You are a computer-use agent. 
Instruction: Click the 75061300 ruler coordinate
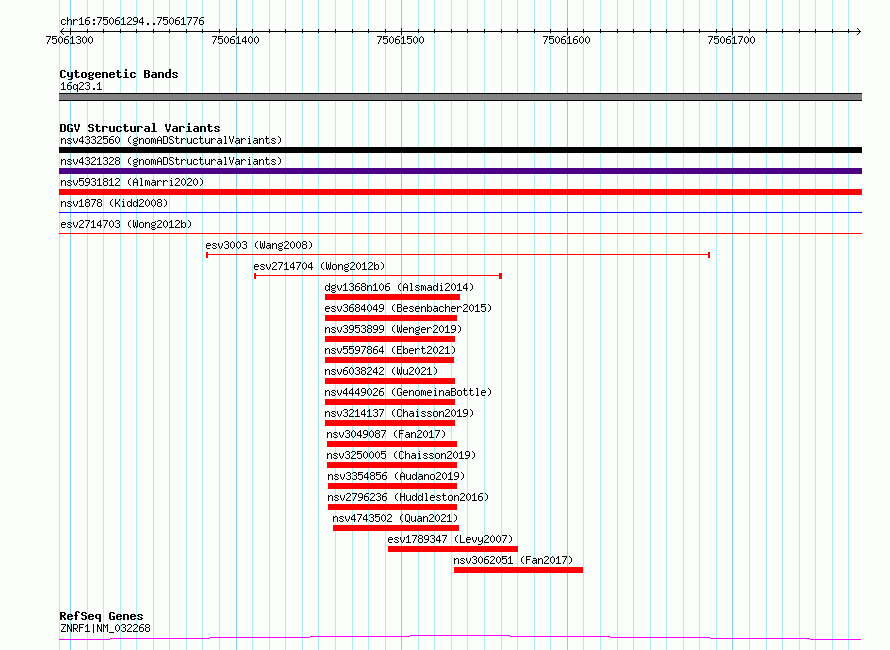69,40
